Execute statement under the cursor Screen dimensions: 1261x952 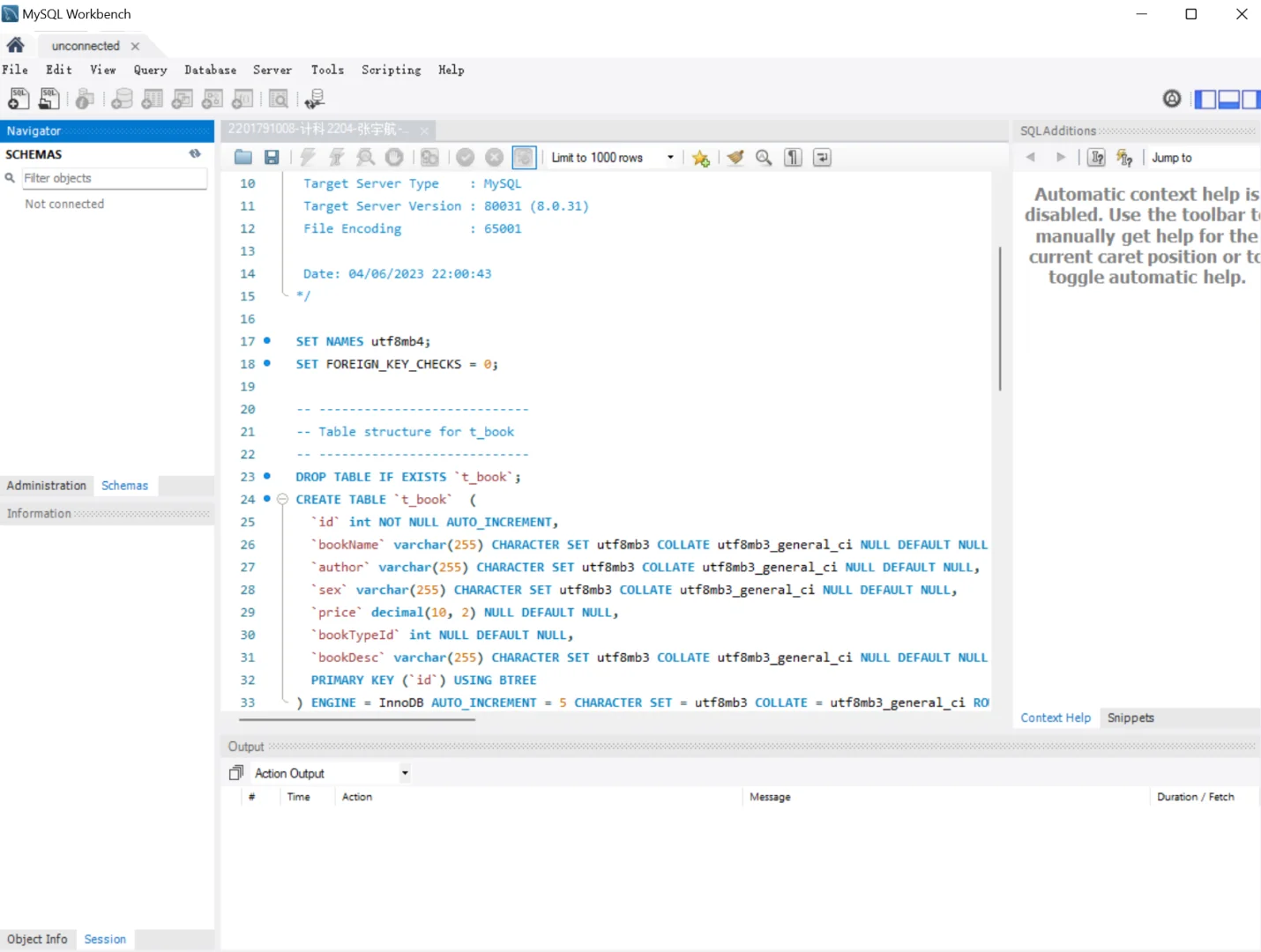(336, 158)
